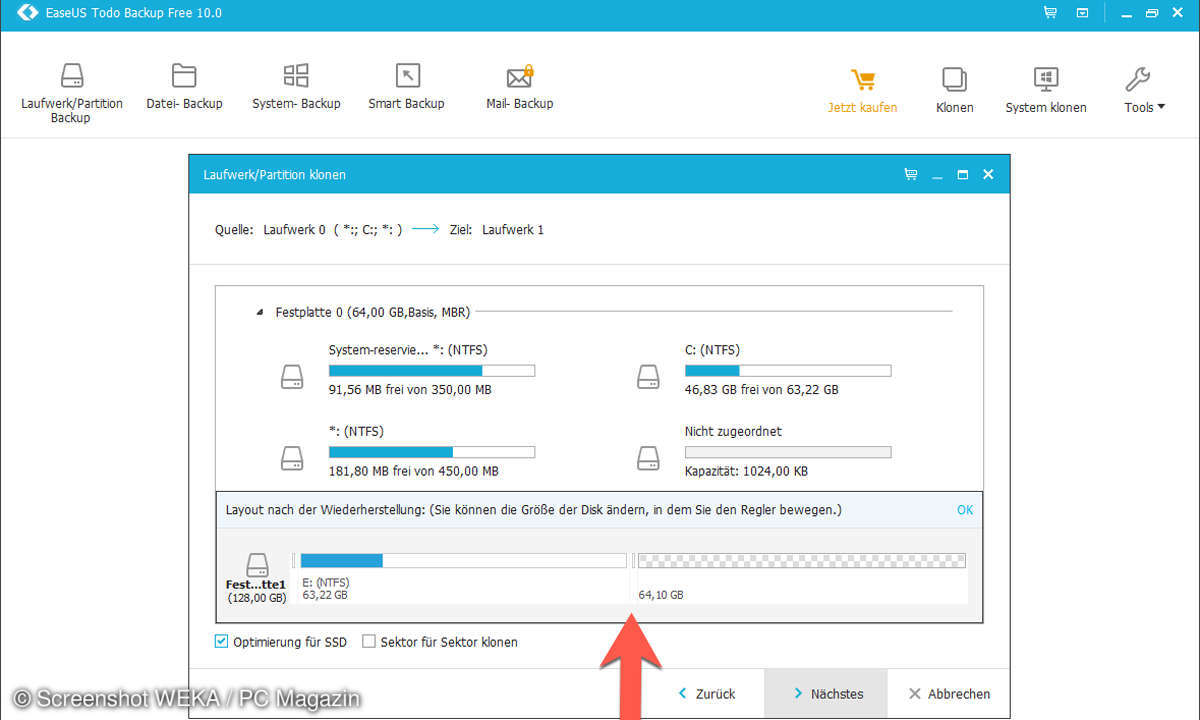Launch Smart Backup
The width and height of the screenshot is (1200, 720).
coord(406,88)
